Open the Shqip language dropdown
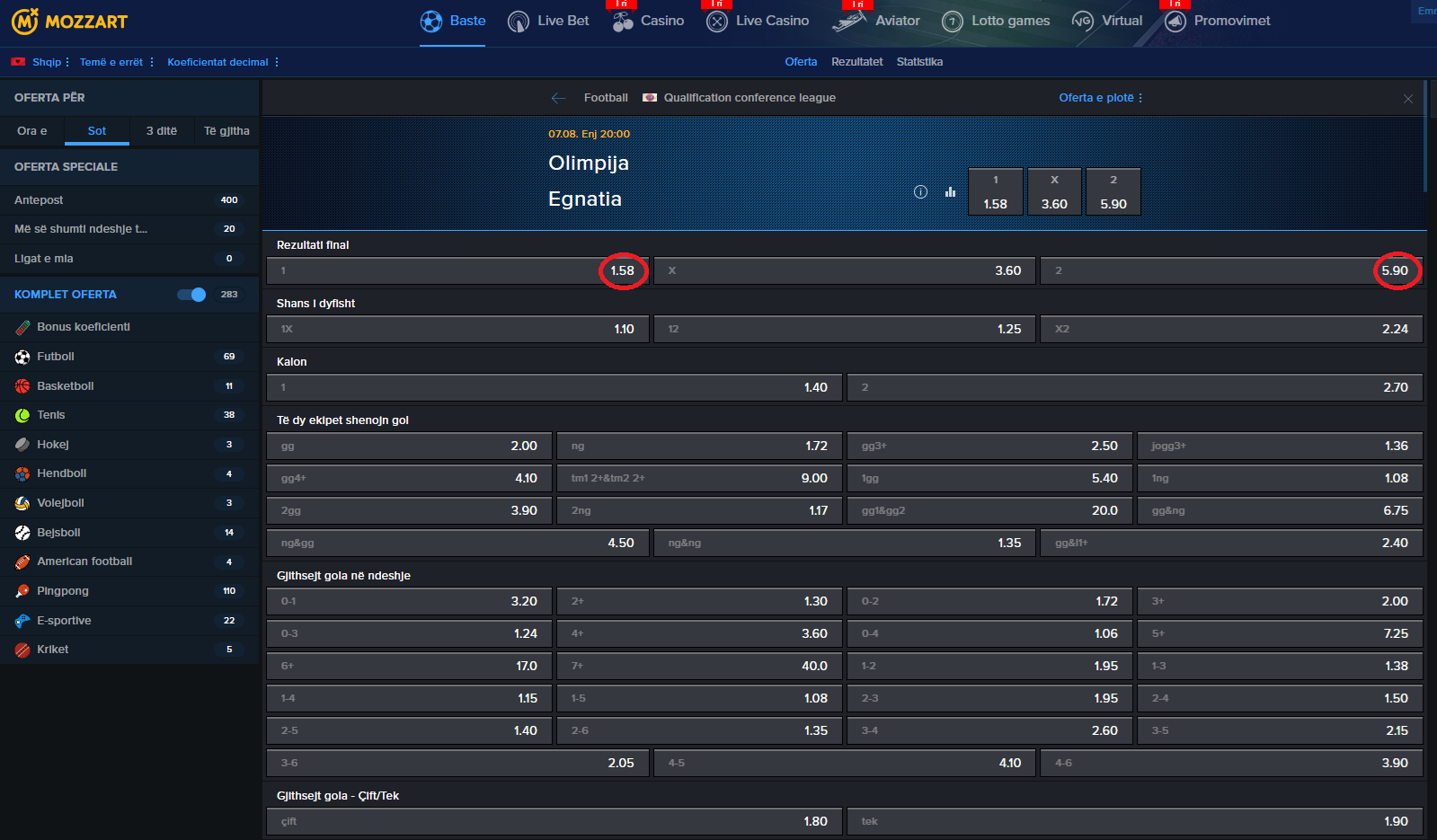Viewport: 1437px width, 840px height. point(51,62)
